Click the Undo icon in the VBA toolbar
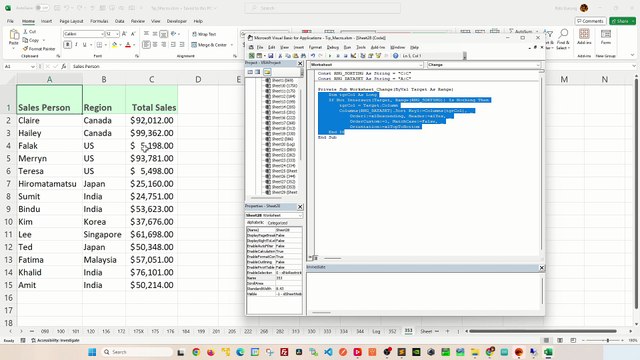The width and height of the screenshot is (640, 360). coord(313,56)
